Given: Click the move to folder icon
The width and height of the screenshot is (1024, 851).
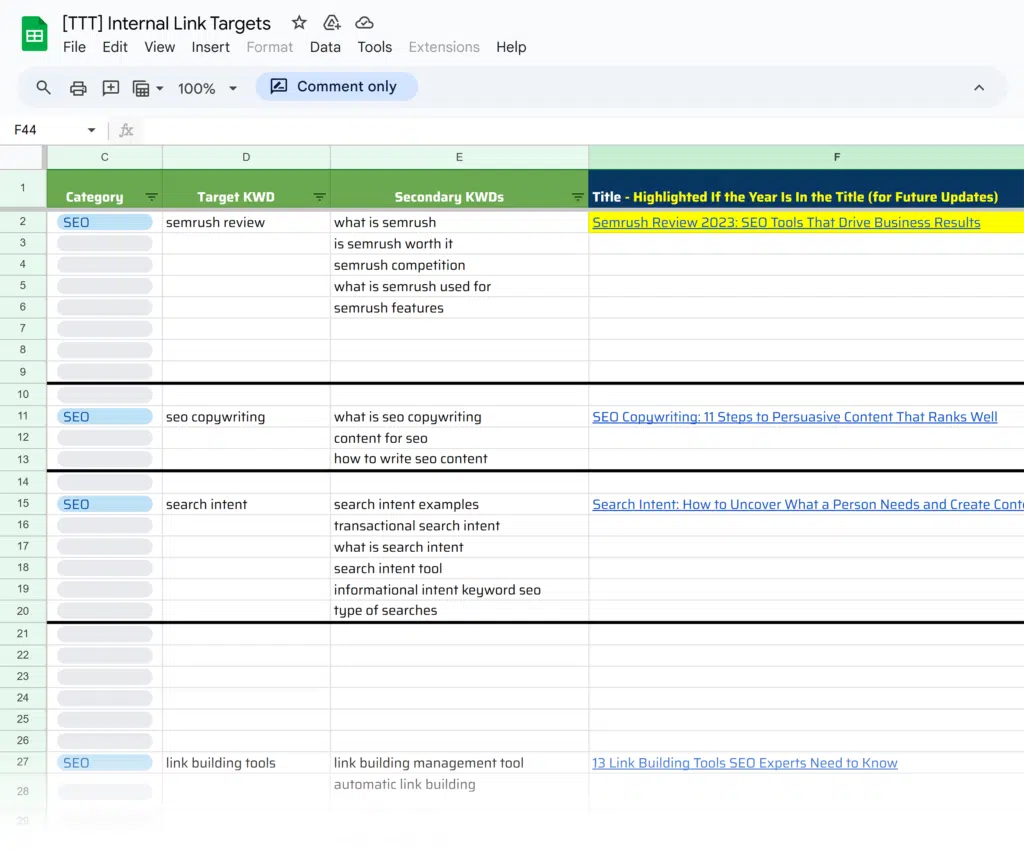Looking at the screenshot, I should [x=331, y=23].
